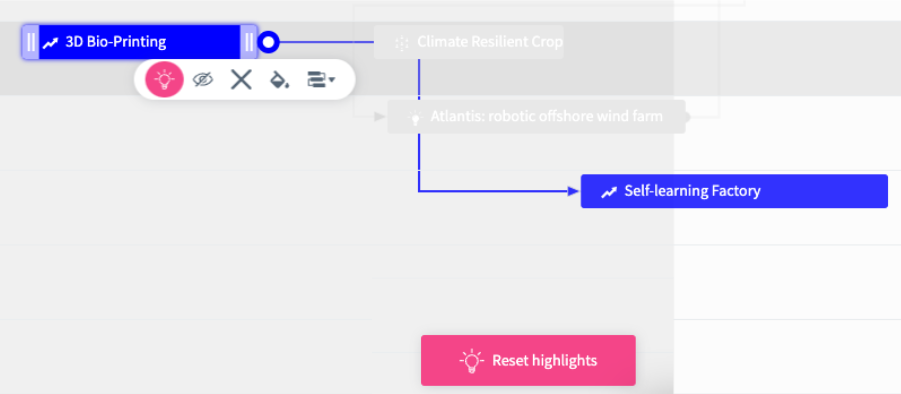This screenshot has height=394, width=901.
Task: Click arrowhead pointing to Self-learning Factory
Action: [x=573, y=191]
